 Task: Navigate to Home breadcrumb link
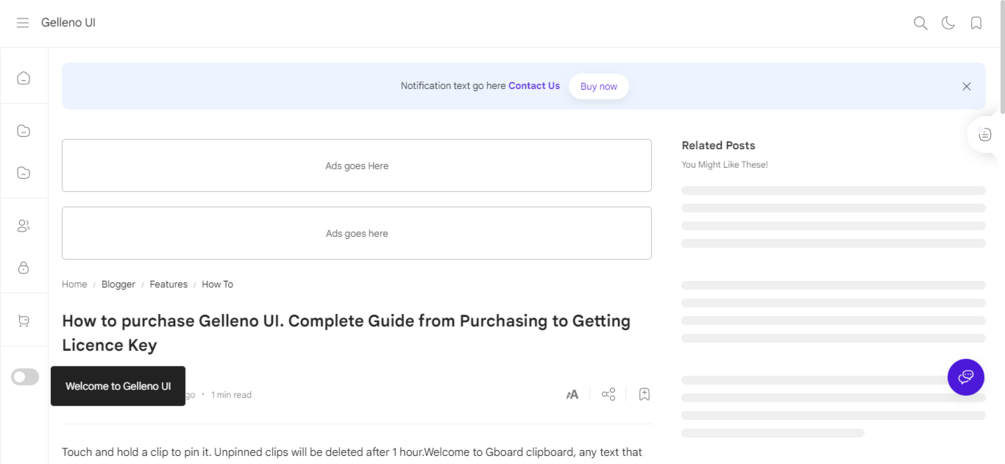[x=75, y=285]
